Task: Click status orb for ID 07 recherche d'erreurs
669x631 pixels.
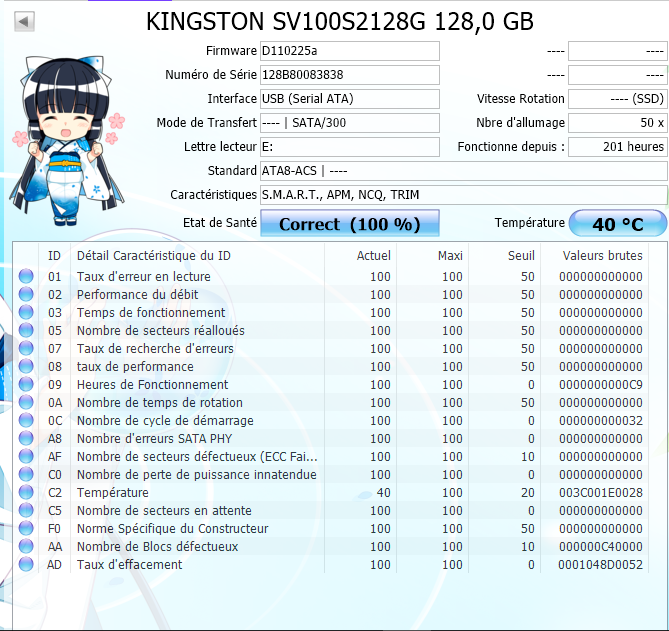Action: pyautogui.click(x=26, y=348)
